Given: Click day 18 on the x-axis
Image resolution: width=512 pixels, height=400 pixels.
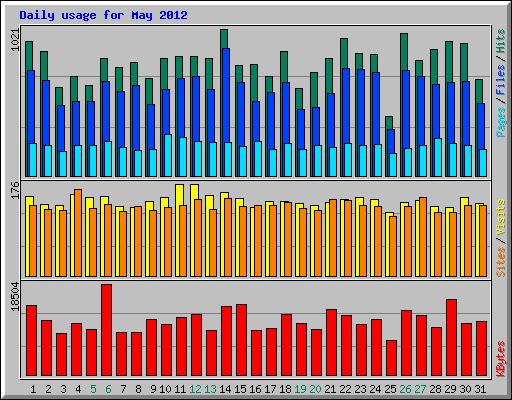Looking at the screenshot, I should [x=285, y=389].
